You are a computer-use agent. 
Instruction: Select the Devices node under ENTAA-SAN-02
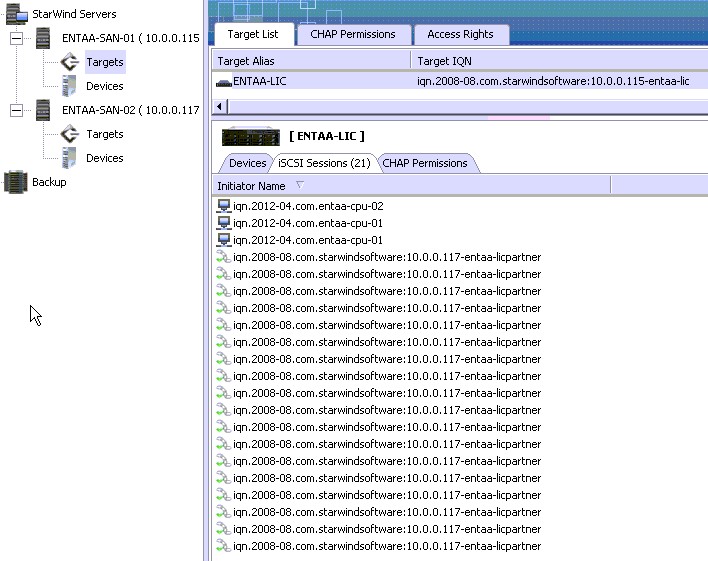[105, 158]
